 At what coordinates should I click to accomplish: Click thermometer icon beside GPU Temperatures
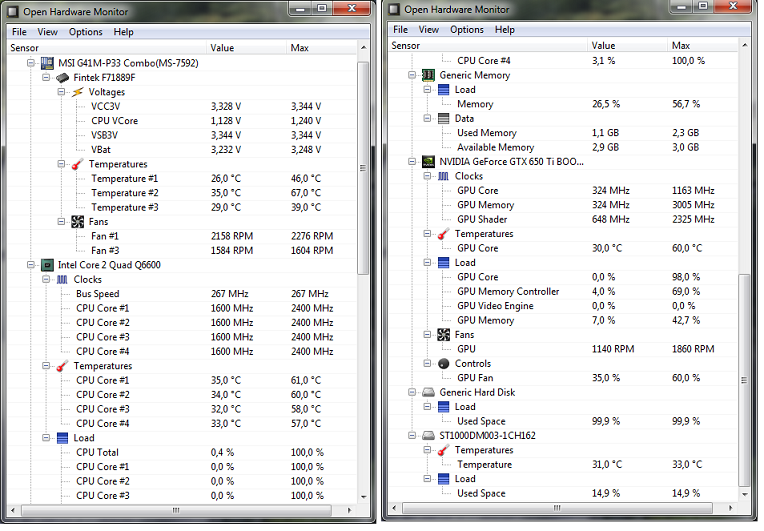coord(443,234)
